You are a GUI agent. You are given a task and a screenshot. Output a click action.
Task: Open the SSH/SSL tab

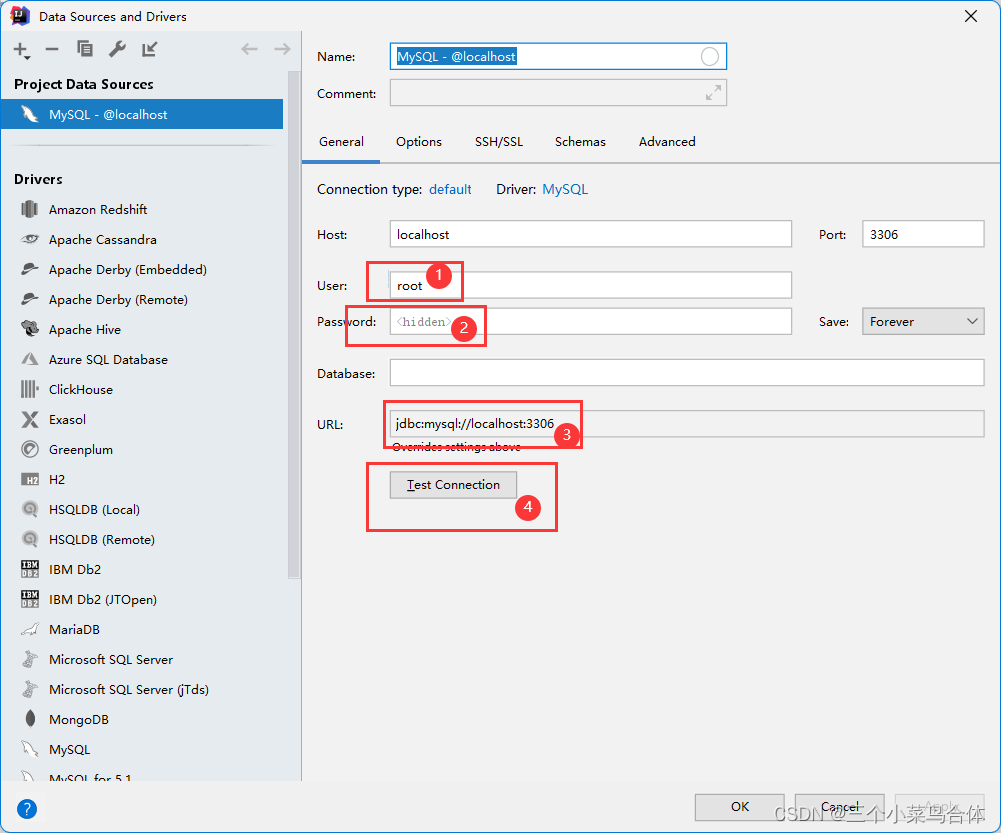[499, 142]
